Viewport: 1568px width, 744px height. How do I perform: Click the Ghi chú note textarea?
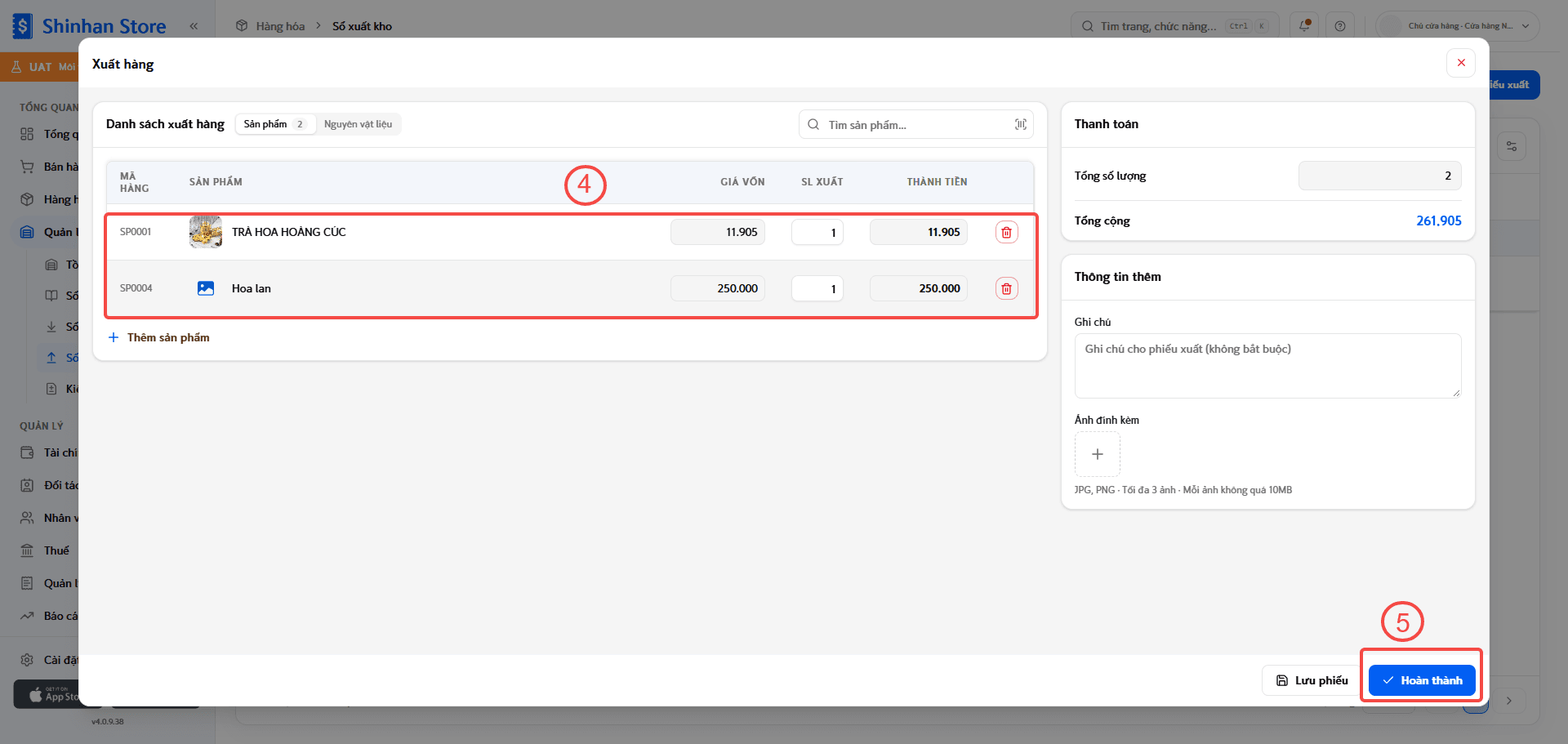1267,366
